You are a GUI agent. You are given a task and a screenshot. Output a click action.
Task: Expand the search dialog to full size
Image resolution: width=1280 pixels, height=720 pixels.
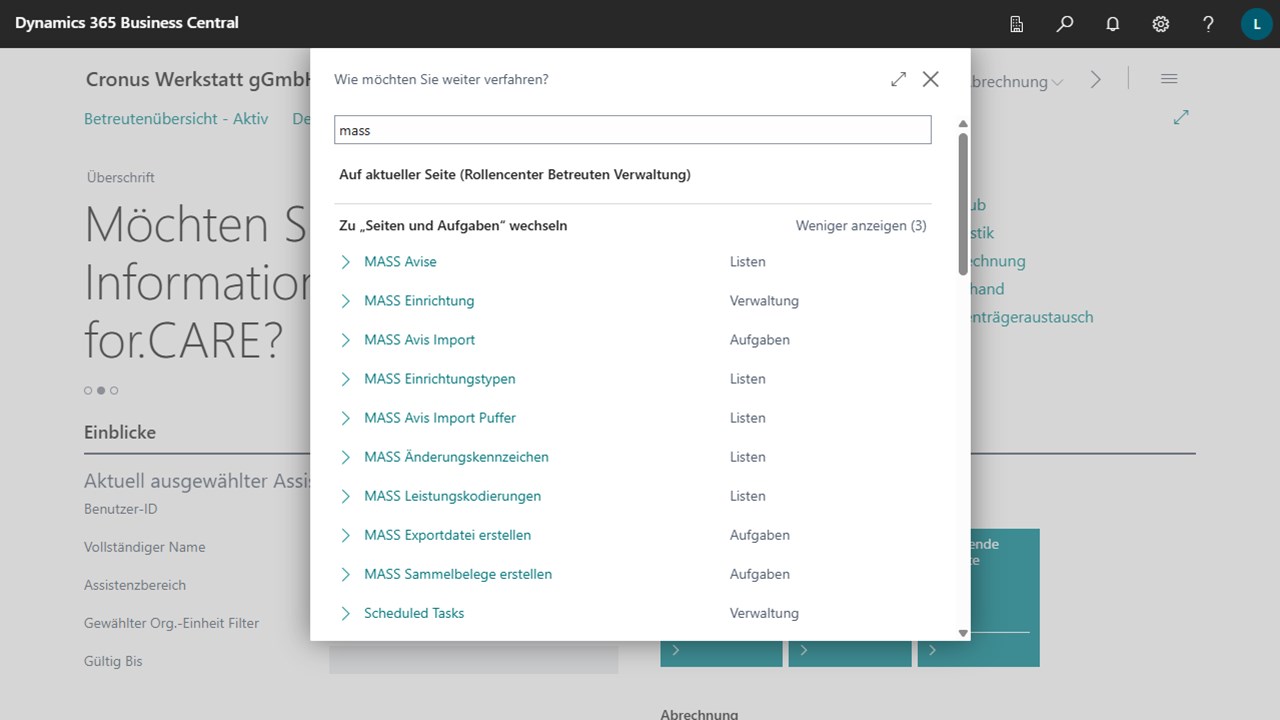[x=898, y=79]
